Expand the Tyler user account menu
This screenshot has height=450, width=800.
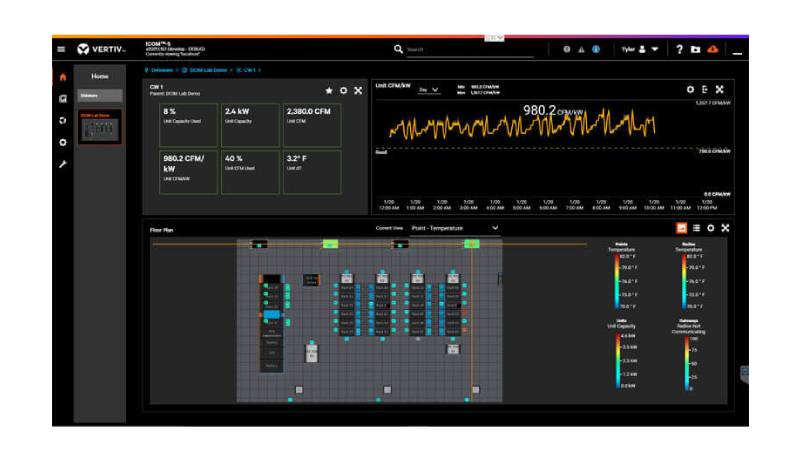pos(639,49)
